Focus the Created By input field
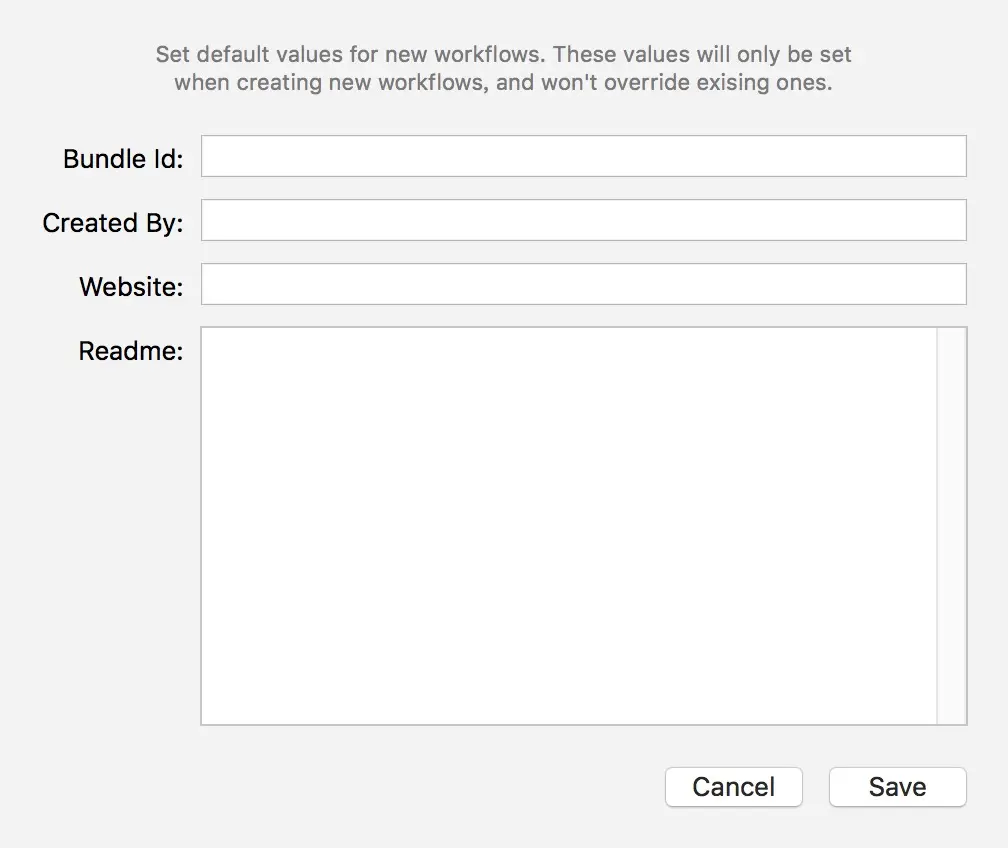The image size is (1008, 848). [x=583, y=221]
